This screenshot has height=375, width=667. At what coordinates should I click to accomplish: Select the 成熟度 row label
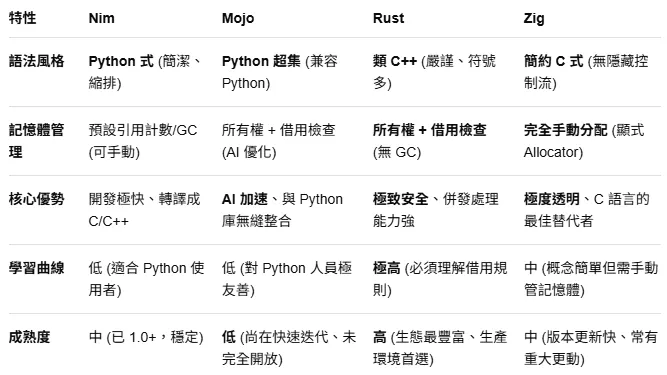coord(29,337)
